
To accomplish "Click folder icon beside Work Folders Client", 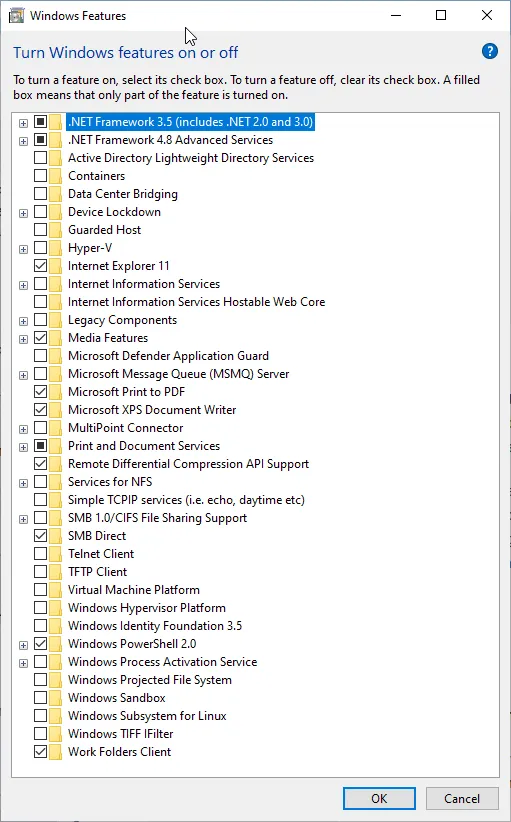I will (56, 752).
